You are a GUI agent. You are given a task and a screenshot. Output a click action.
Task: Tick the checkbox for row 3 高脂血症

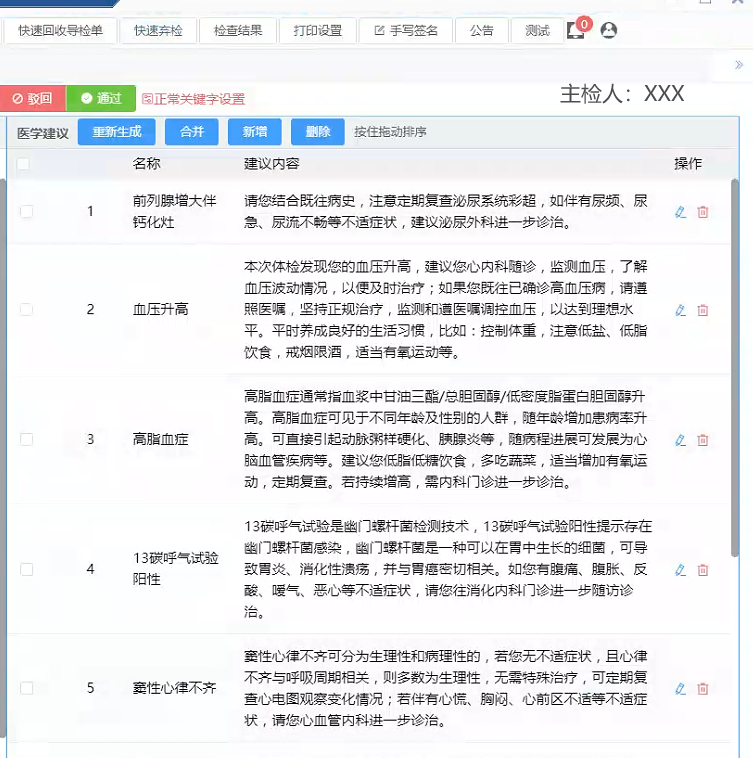click(27, 439)
